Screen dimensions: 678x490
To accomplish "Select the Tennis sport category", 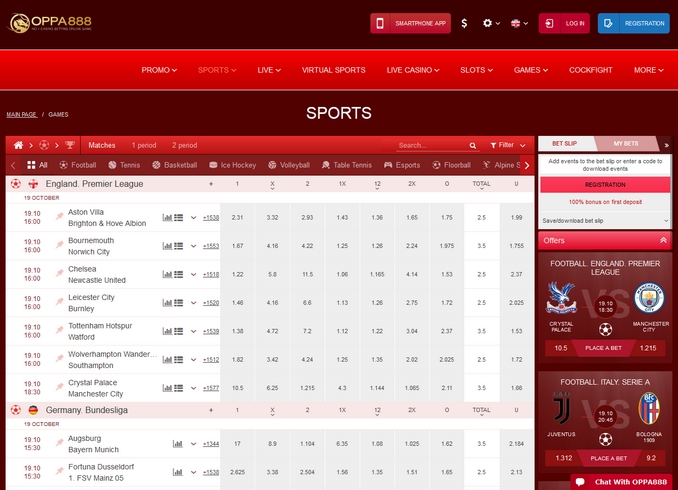I will click(x=124, y=165).
